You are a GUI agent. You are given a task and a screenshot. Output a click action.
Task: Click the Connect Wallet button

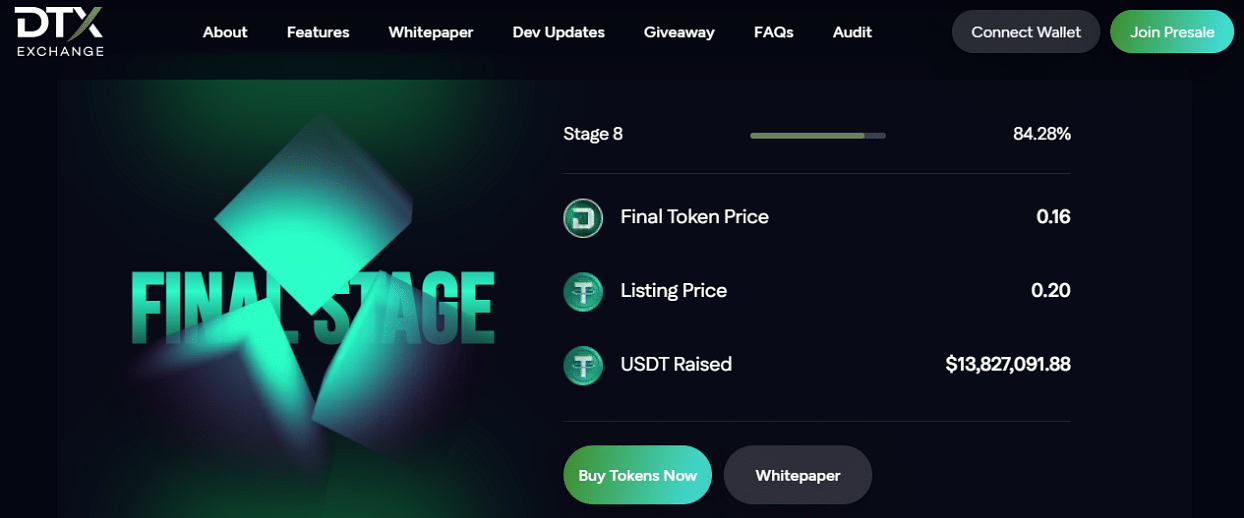click(x=1026, y=32)
